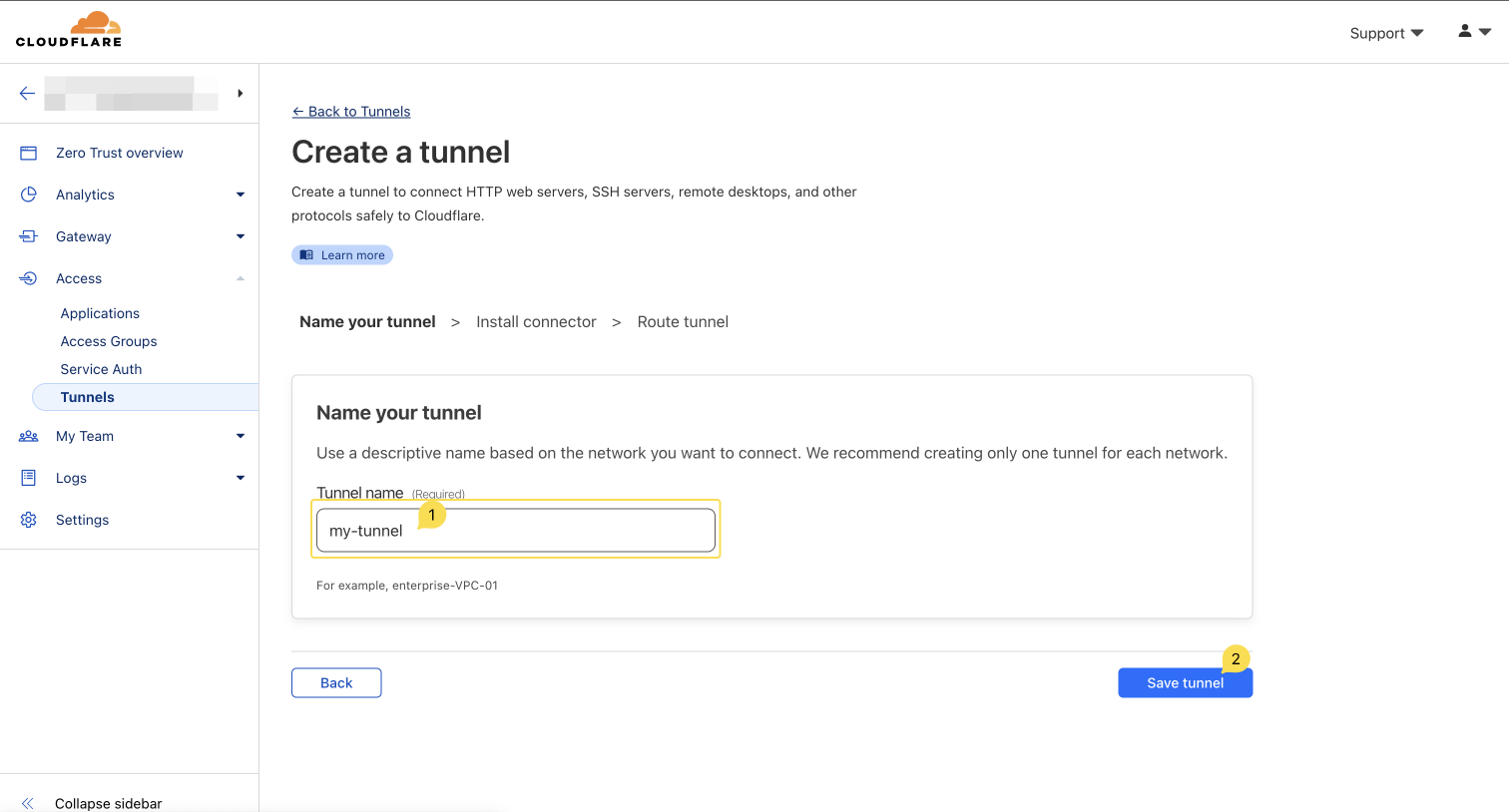Open the Support dropdown

(1386, 33)
